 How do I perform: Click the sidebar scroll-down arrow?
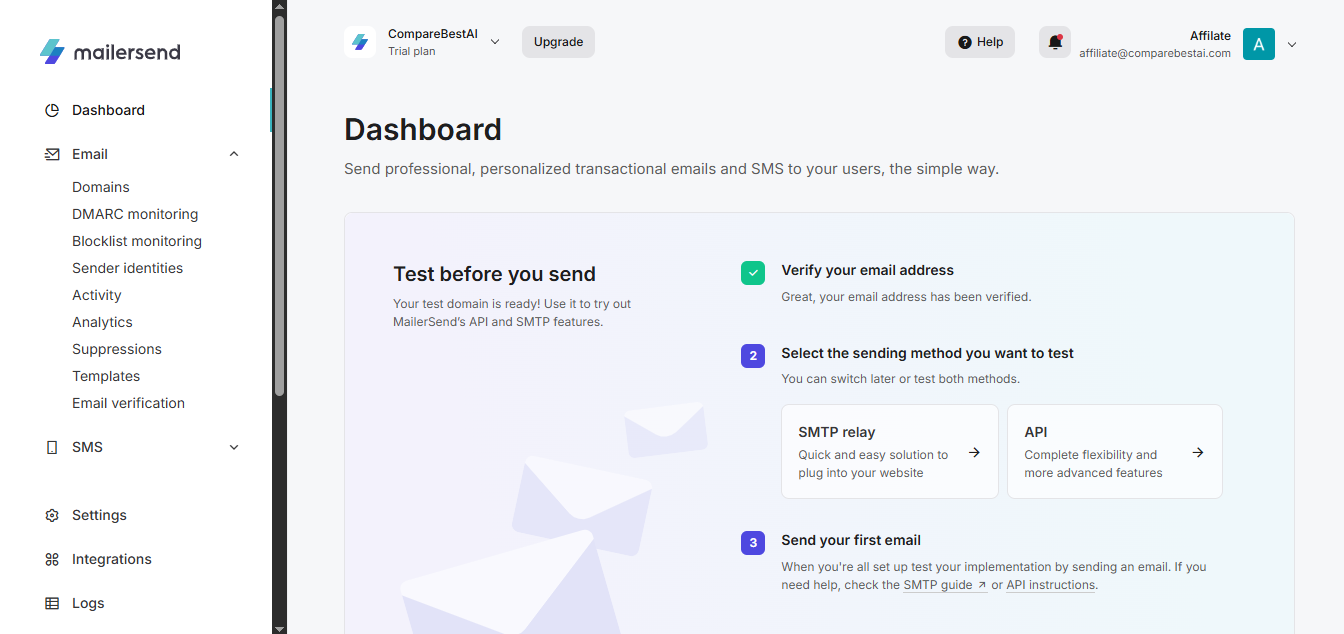(280, 627)
